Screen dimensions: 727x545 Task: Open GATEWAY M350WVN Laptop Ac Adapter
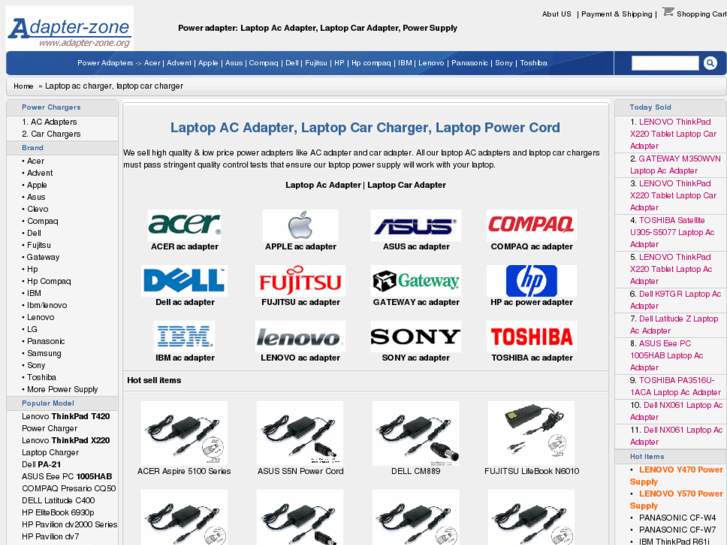click(675, 165)
